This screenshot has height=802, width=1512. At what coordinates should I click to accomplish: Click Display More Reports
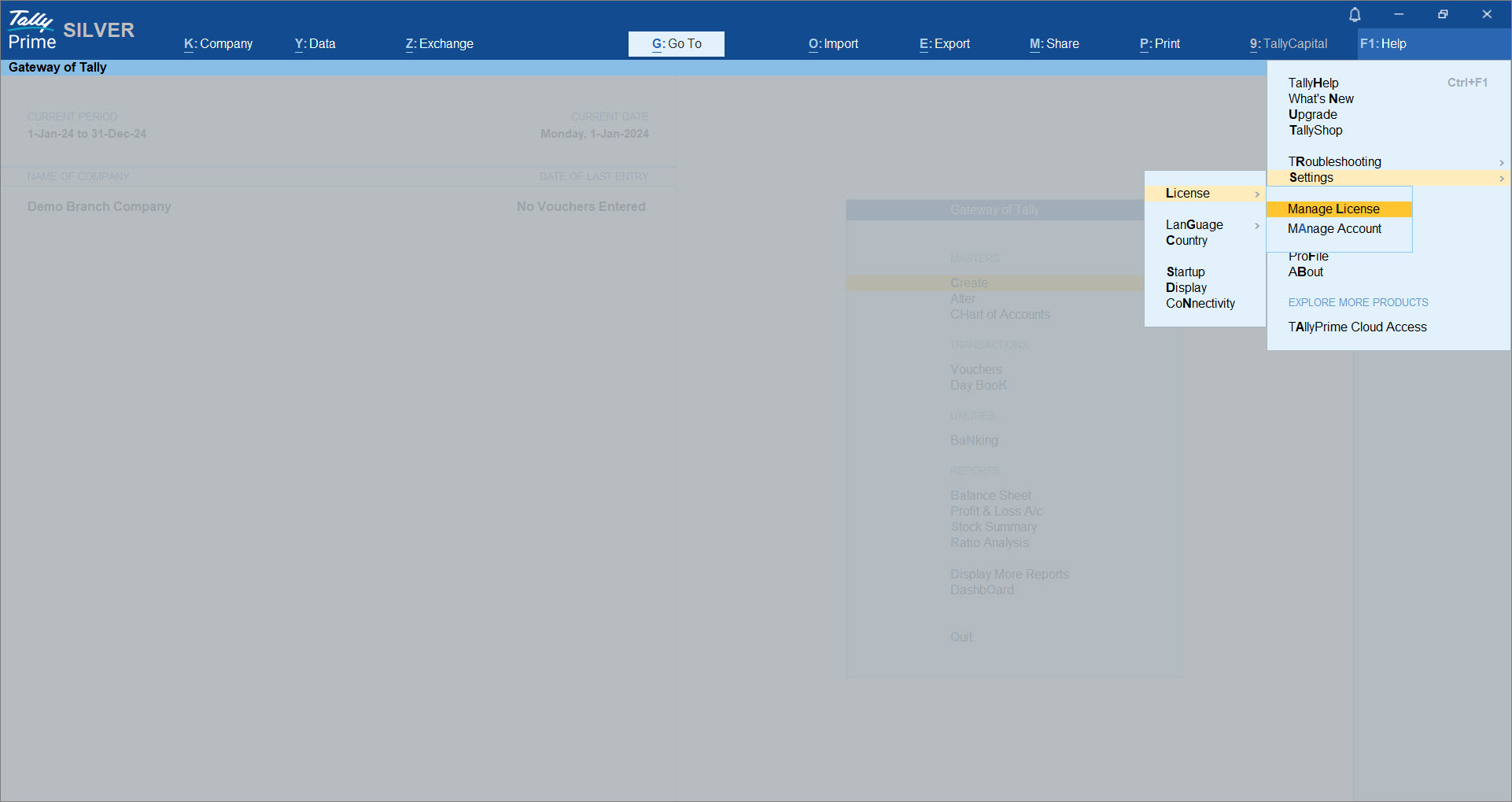1009,575
